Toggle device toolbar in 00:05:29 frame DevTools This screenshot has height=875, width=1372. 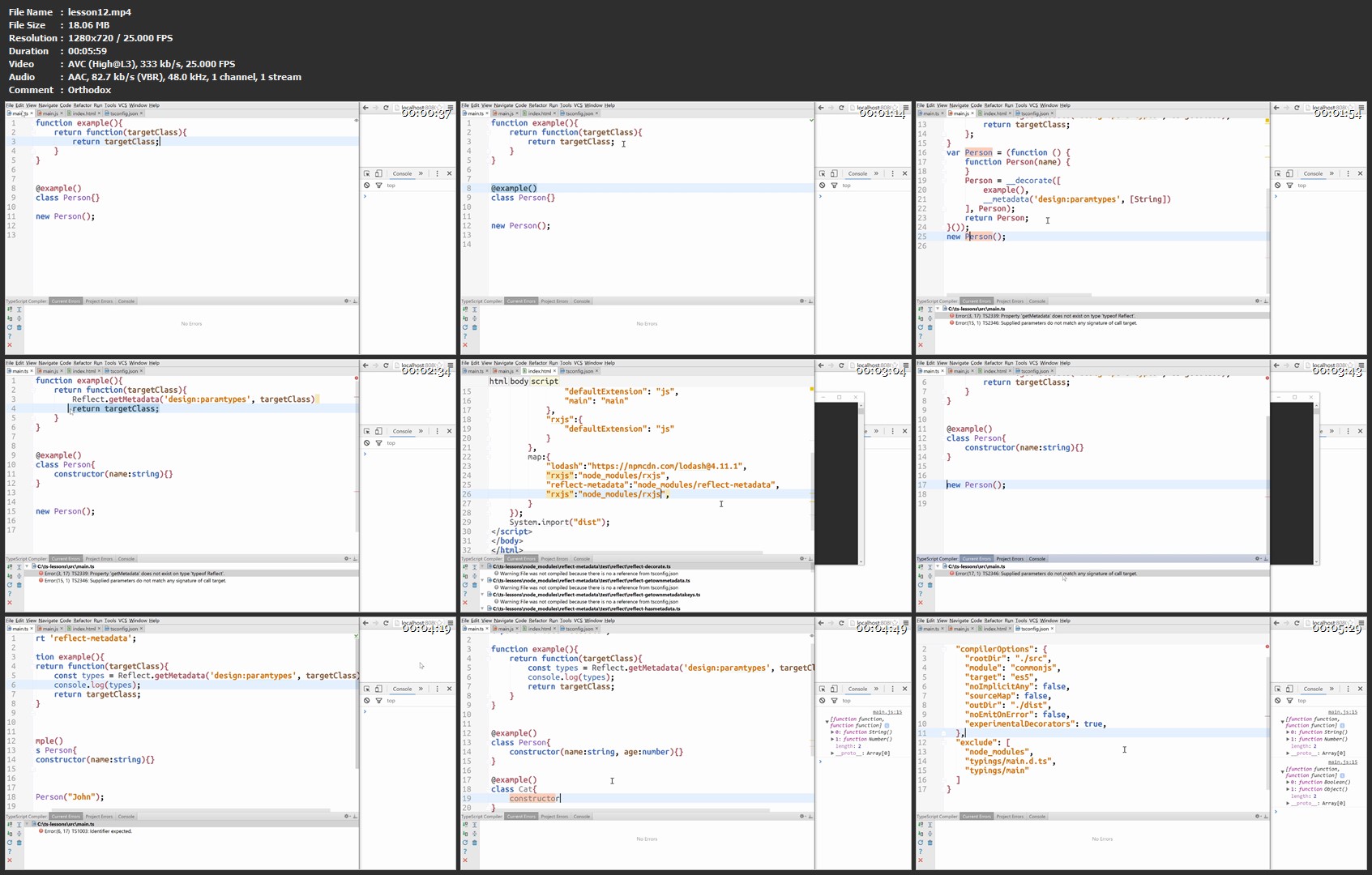1289,689
